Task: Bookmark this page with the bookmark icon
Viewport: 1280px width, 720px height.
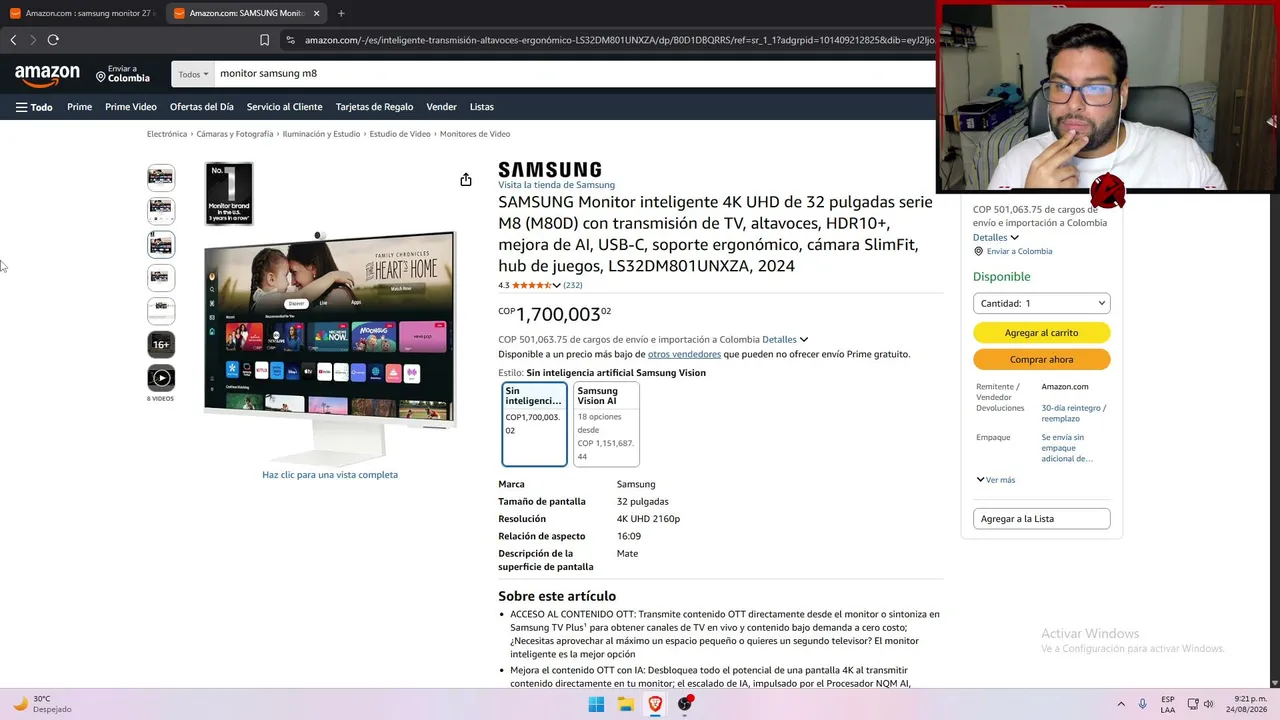Action: point(264,40)
